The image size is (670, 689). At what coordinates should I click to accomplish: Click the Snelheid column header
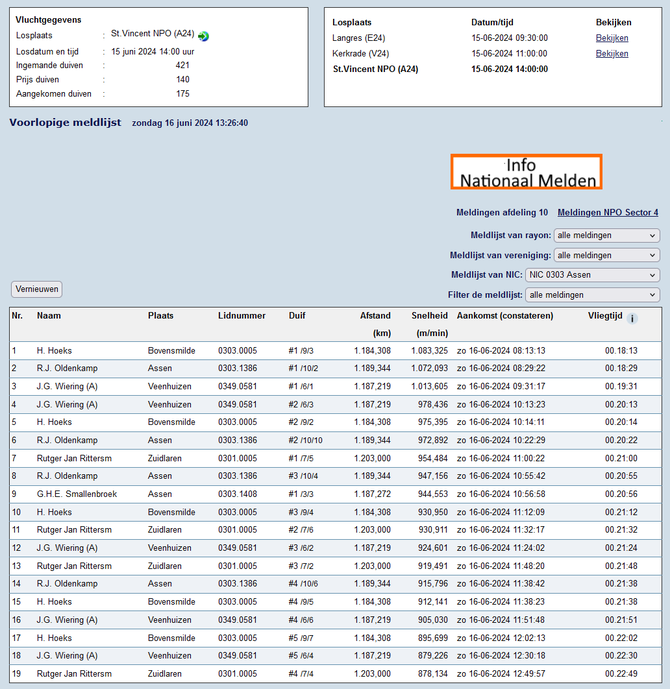click(x=429, y=315)
